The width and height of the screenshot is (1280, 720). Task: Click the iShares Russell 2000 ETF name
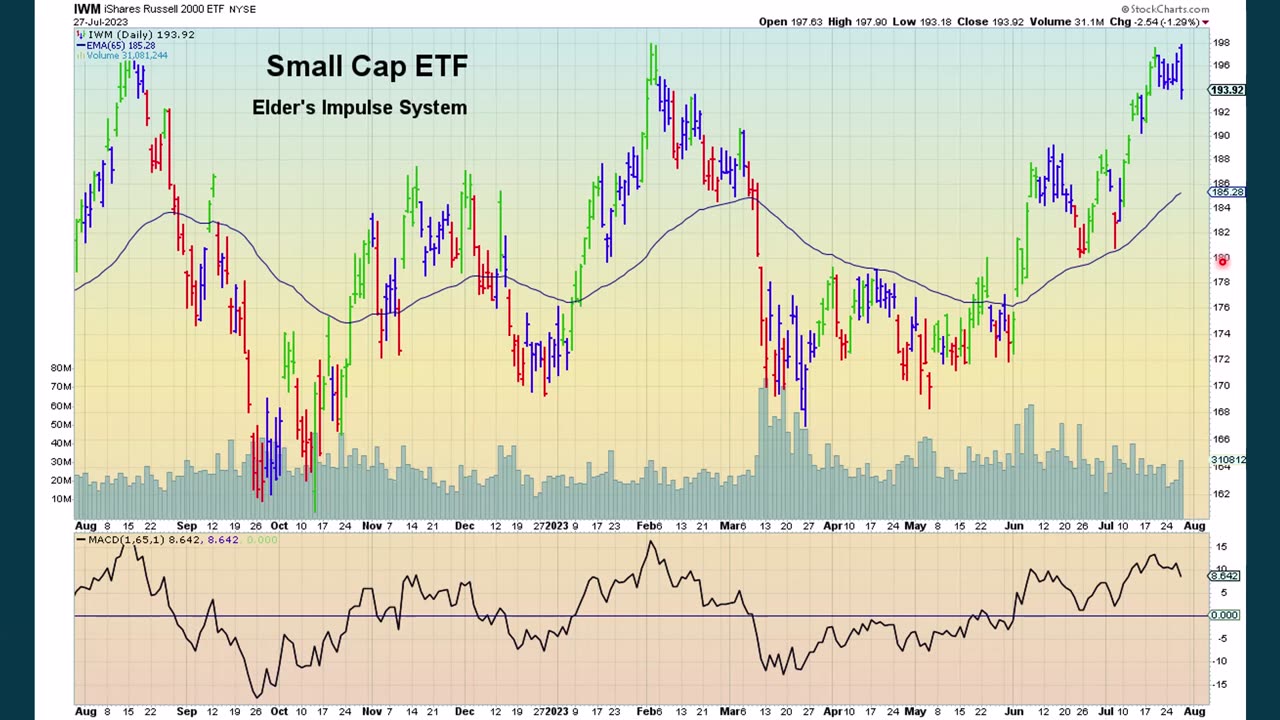(x=166, y=9)
